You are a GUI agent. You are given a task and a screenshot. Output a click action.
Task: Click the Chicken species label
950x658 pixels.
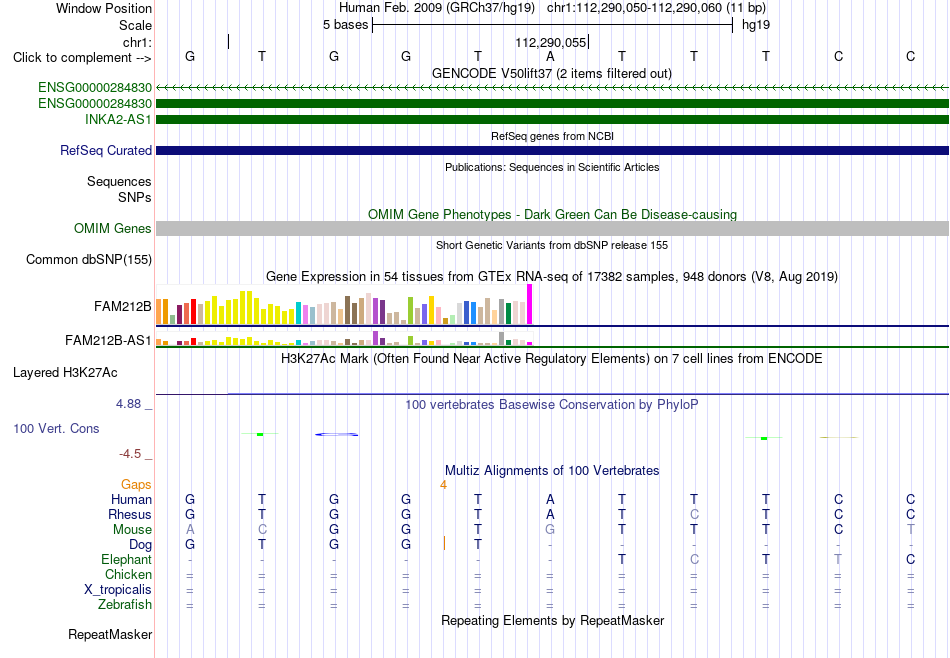pos(128,574)
